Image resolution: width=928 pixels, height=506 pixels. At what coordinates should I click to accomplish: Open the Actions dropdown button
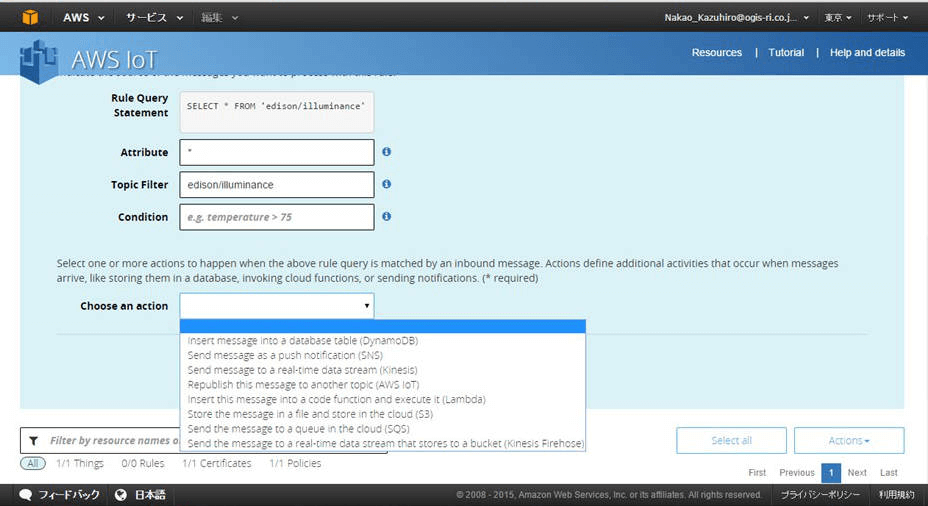point(849,441)
